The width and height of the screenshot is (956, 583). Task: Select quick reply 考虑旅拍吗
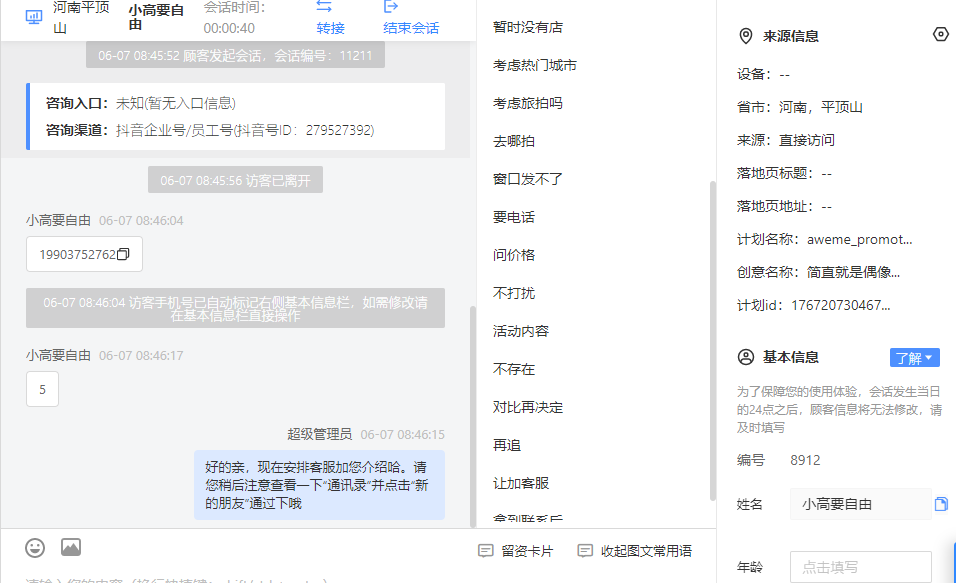pyautogui.click(x=528, y=103)
